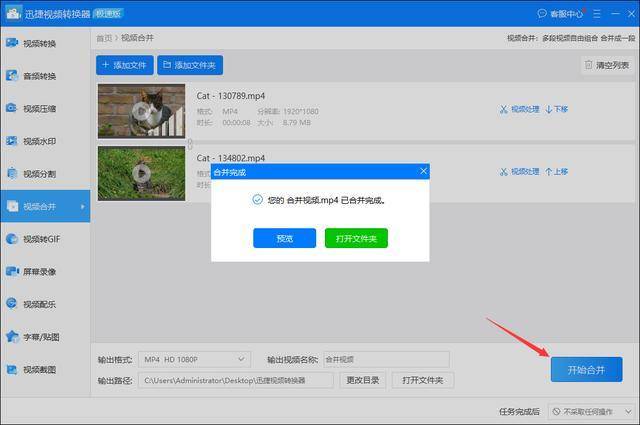The image size is (640, 425).
Task: Click the 输出路径 path field
Action: [236, 380]
